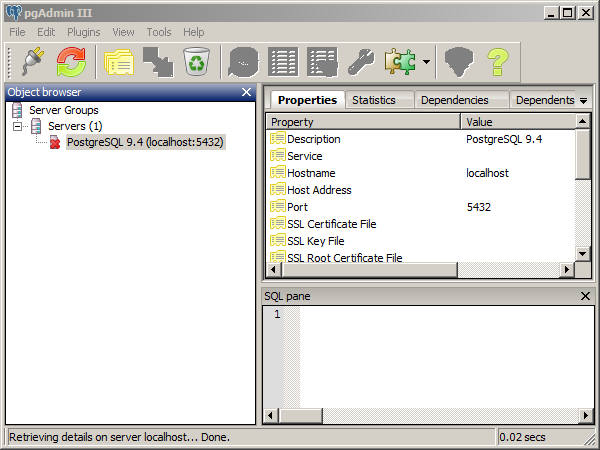Open the File menu
Image resolution: width=600 pixels, height=450 pixels.
tap(17, 32)
